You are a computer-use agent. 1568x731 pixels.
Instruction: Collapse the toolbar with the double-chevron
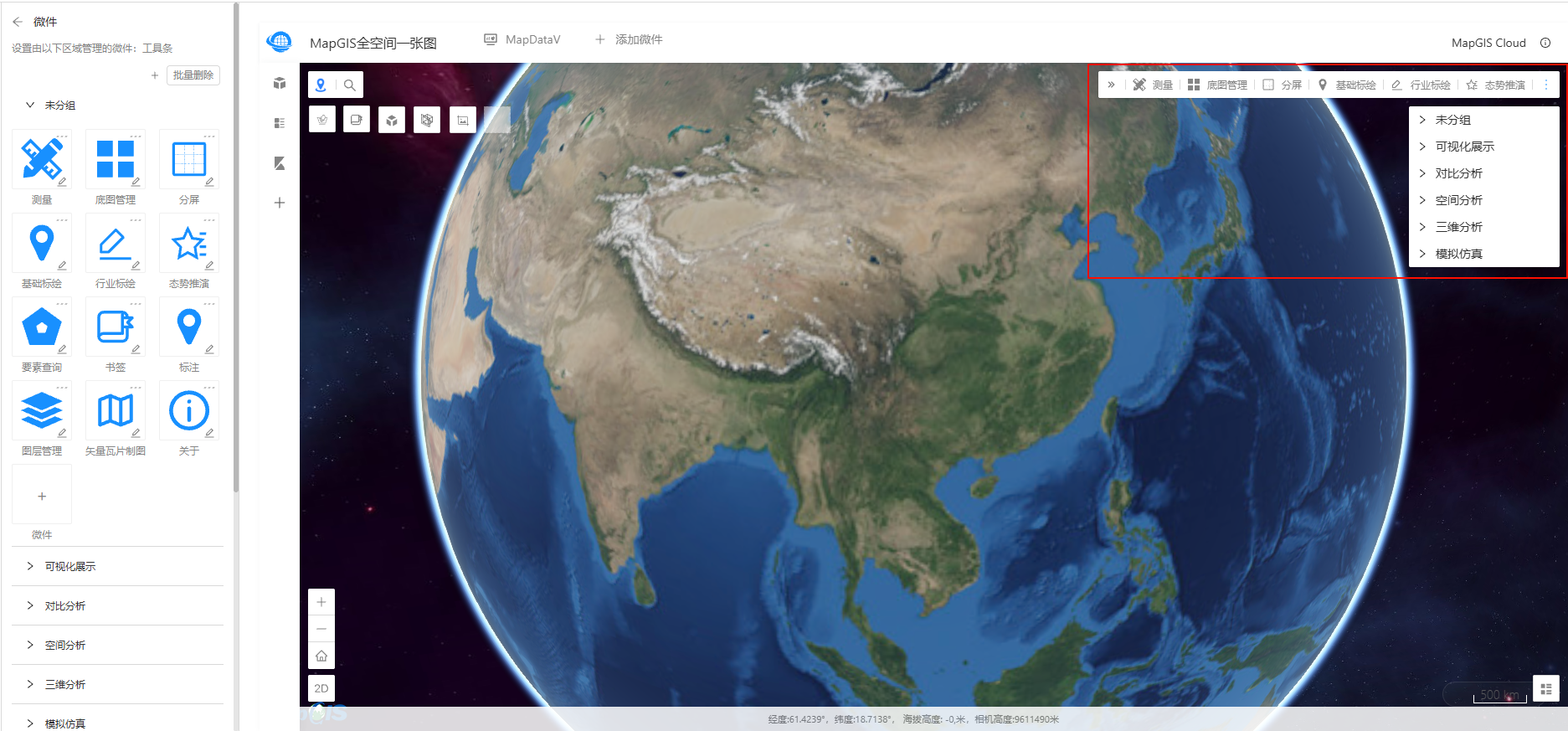pyautogui.click(x=1111, y=85)
